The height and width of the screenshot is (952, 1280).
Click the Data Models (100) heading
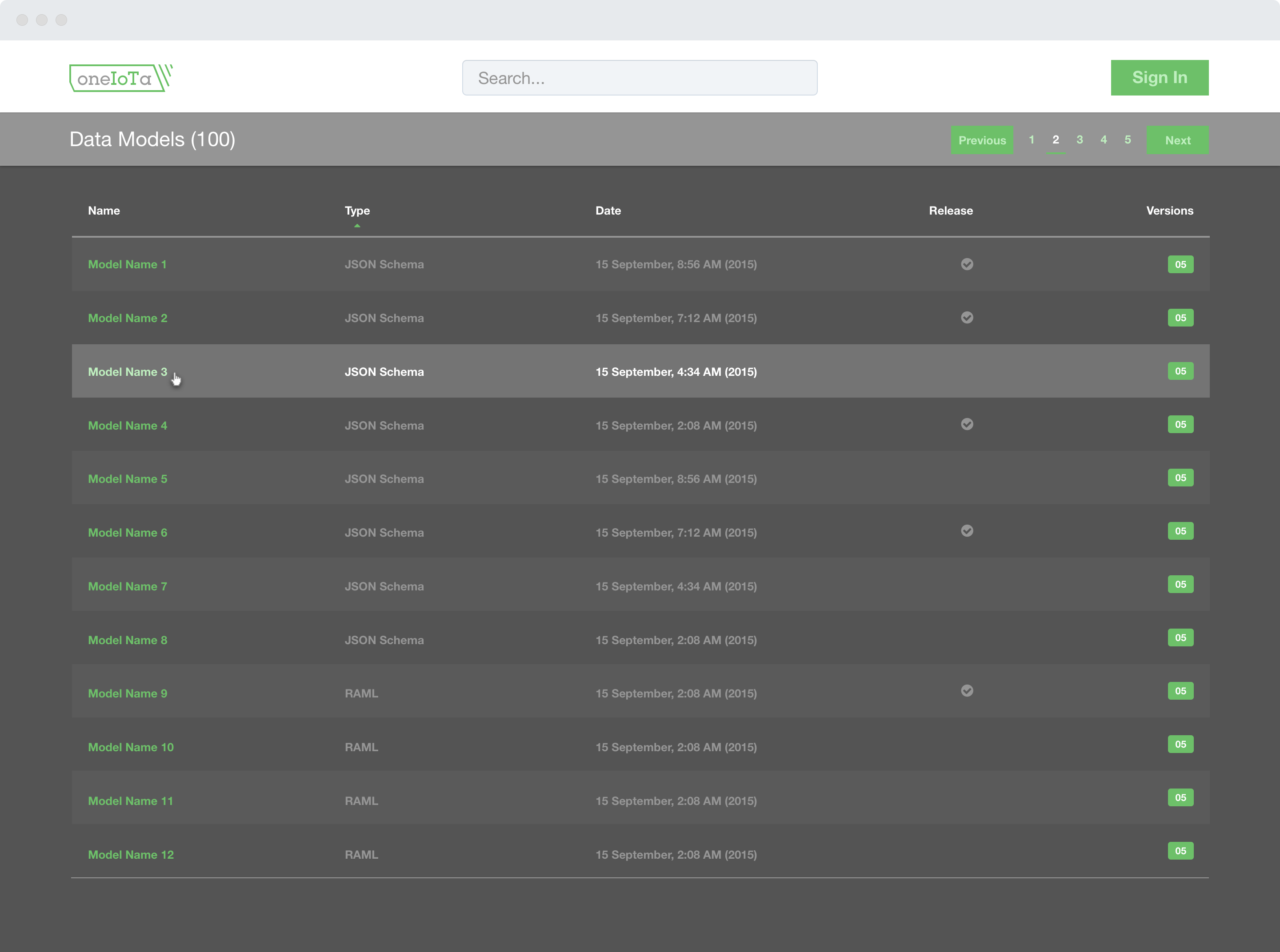coord(152,139)
